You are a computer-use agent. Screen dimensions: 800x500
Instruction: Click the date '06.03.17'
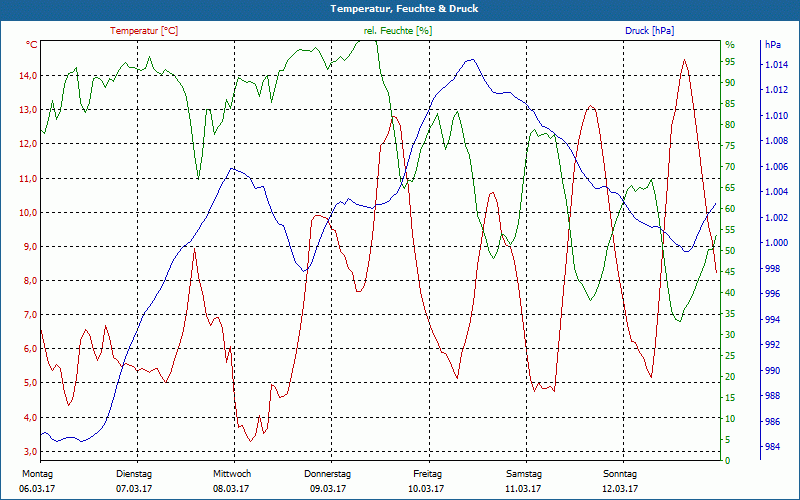point(37,489)
